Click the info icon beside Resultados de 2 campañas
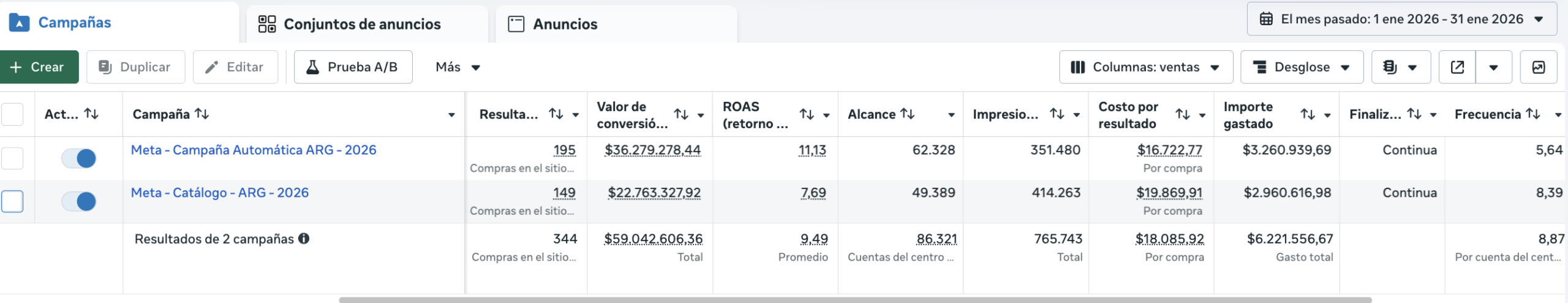 pos(304,239)
